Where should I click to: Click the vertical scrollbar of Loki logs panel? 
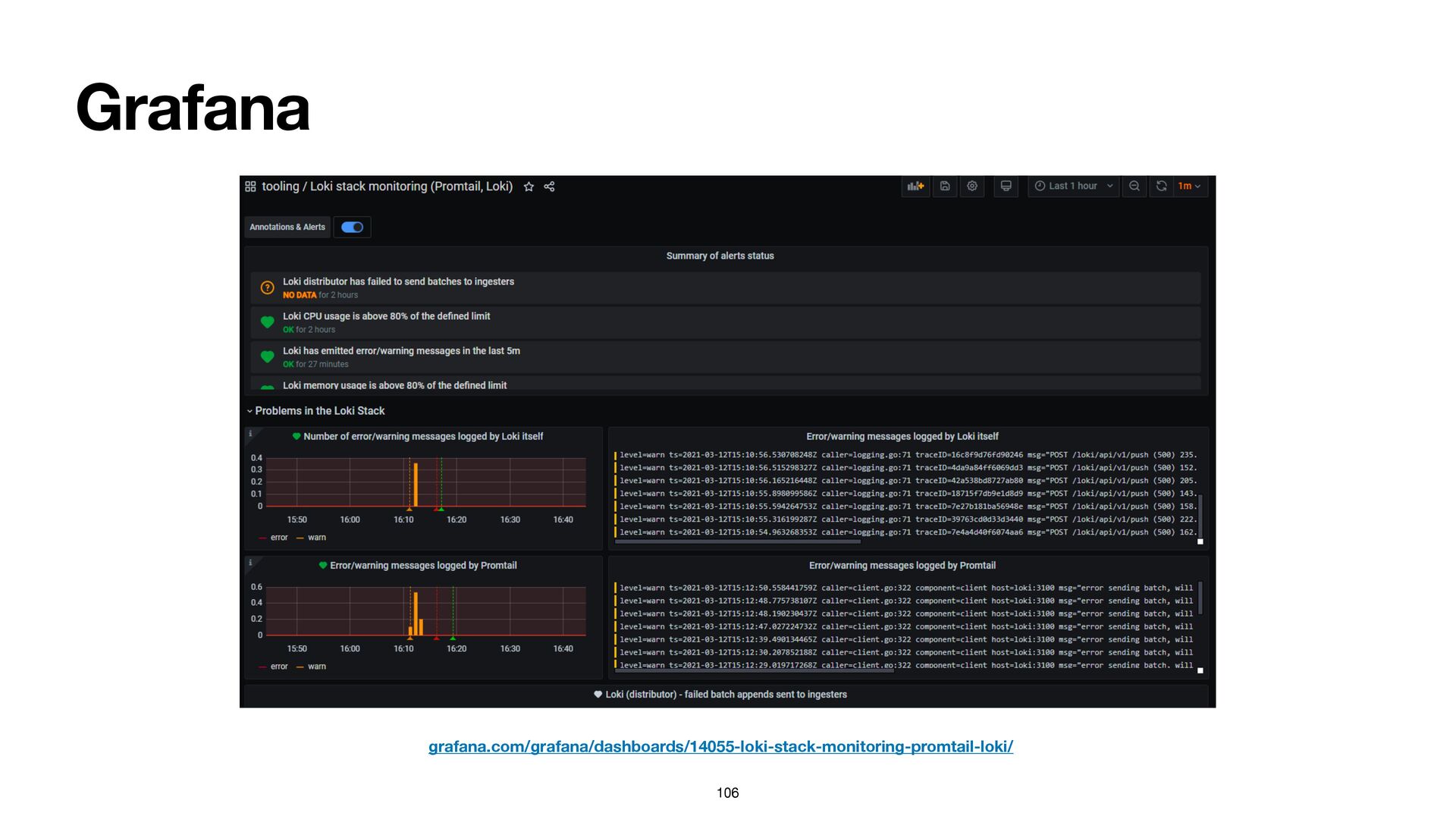(1200, 516)
